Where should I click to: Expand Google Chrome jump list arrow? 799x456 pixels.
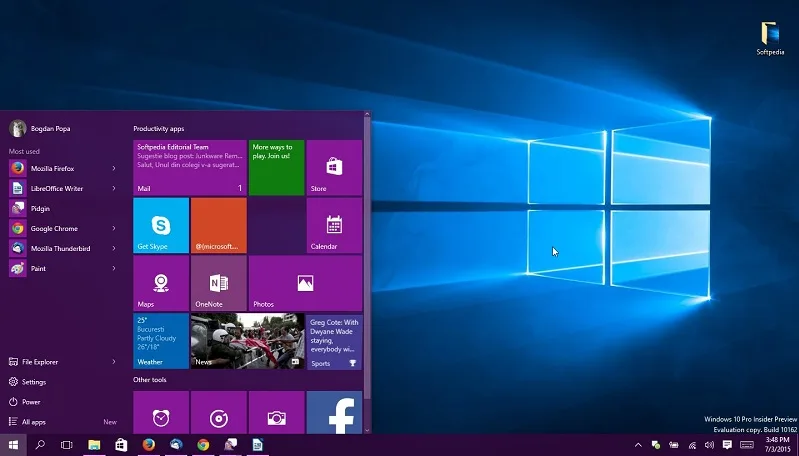(114, 228)
